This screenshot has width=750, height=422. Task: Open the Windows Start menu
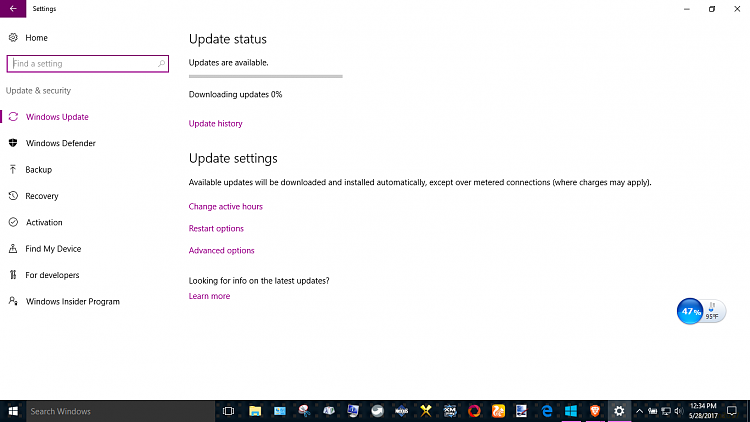click(13, 411)
